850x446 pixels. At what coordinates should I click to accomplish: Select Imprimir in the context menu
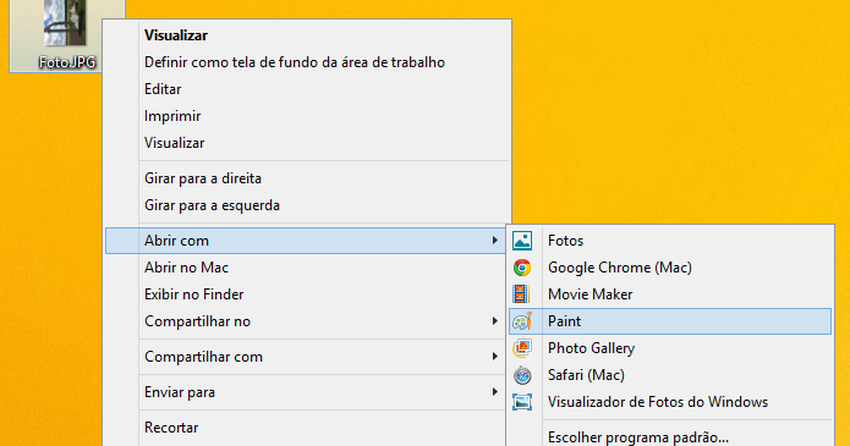172,116
